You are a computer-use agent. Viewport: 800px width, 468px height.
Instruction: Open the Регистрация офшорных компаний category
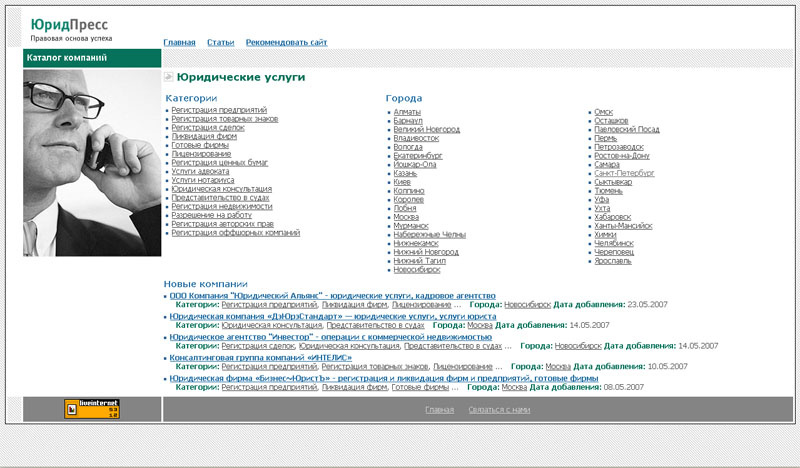click(235, 233)
